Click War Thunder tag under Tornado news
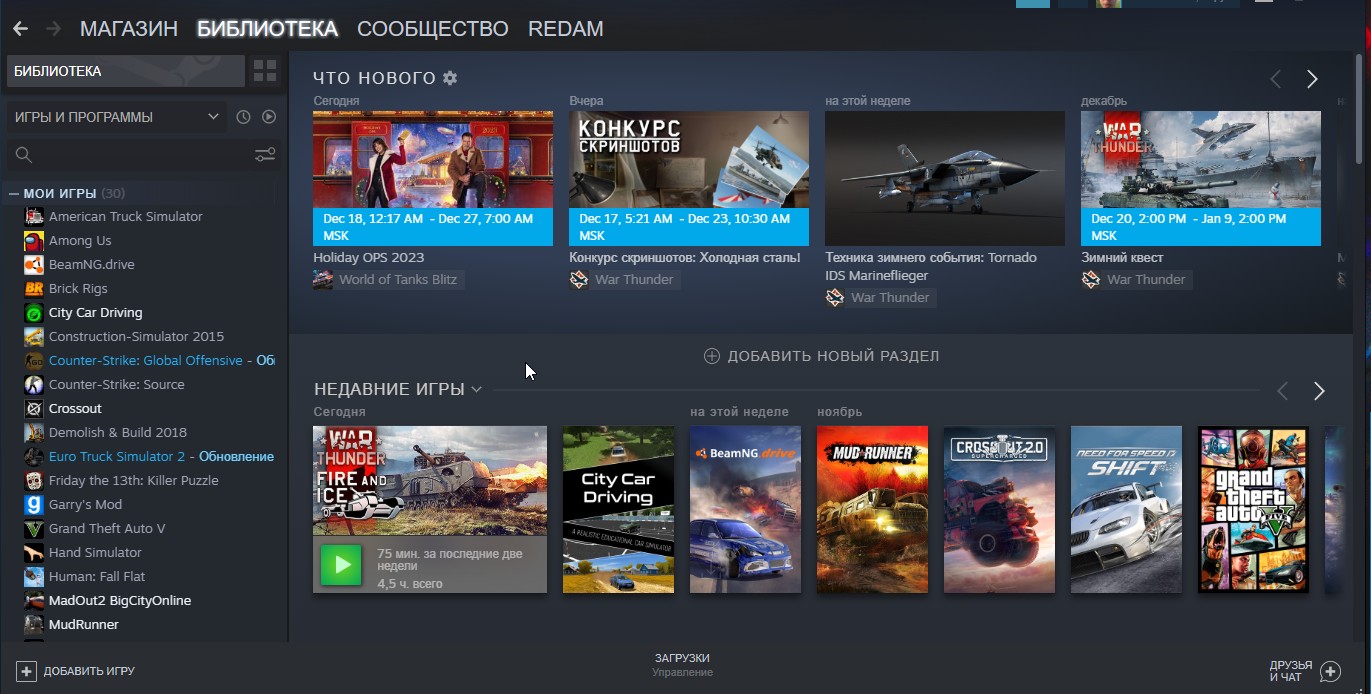This screenshot has width=1371, height=694. (x=879, y=298)
